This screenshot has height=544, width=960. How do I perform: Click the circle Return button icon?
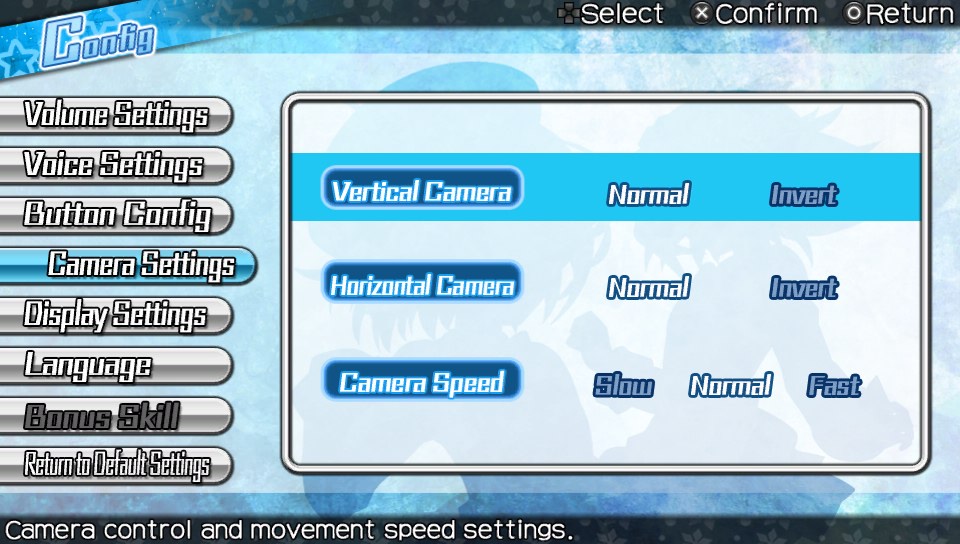pyautogui.click(x=853, y=13)
